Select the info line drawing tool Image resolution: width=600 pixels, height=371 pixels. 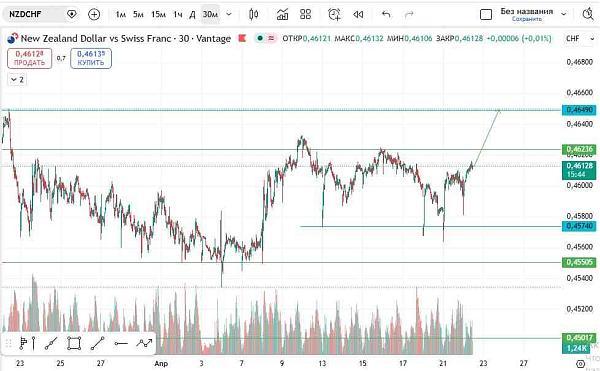pos(51,343)
